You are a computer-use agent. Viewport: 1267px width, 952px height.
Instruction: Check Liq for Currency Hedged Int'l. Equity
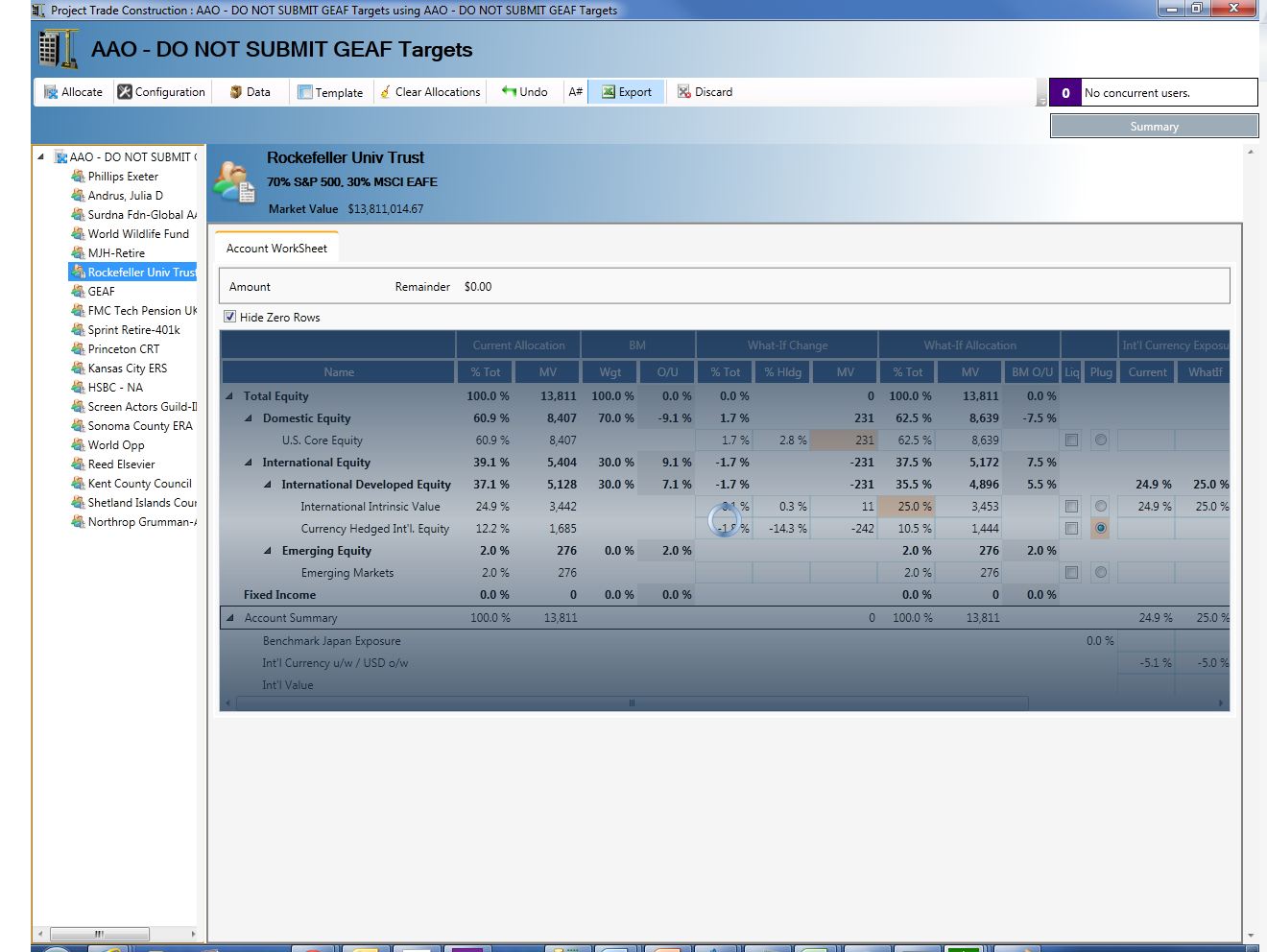[1071, 529]
